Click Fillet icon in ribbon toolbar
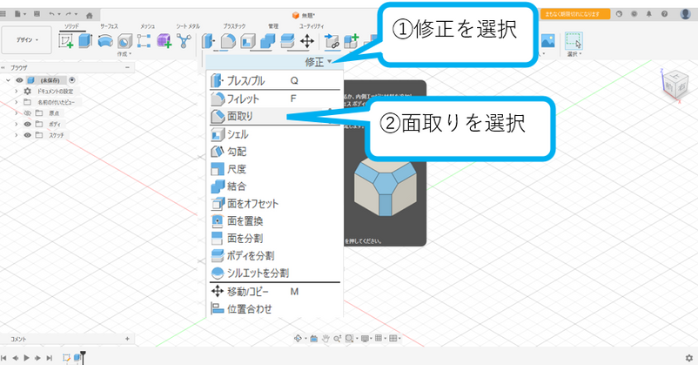 (228, 41)
